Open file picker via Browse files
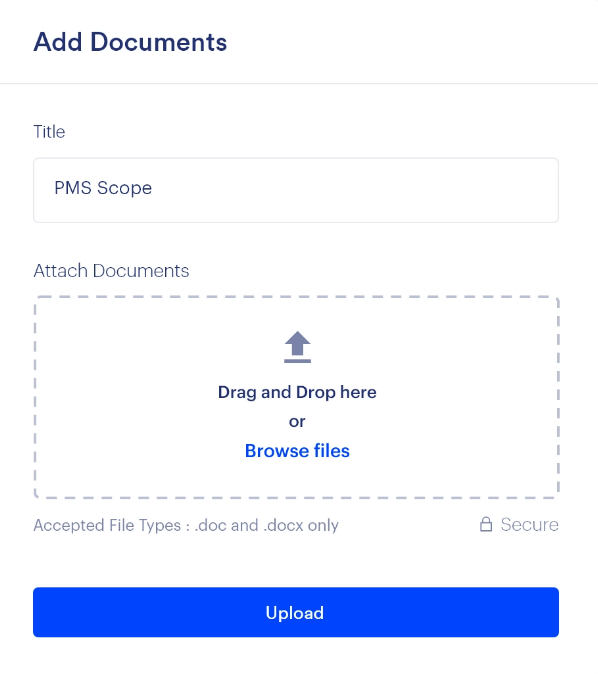The image size is (598, 674). [x=297, y=451]
